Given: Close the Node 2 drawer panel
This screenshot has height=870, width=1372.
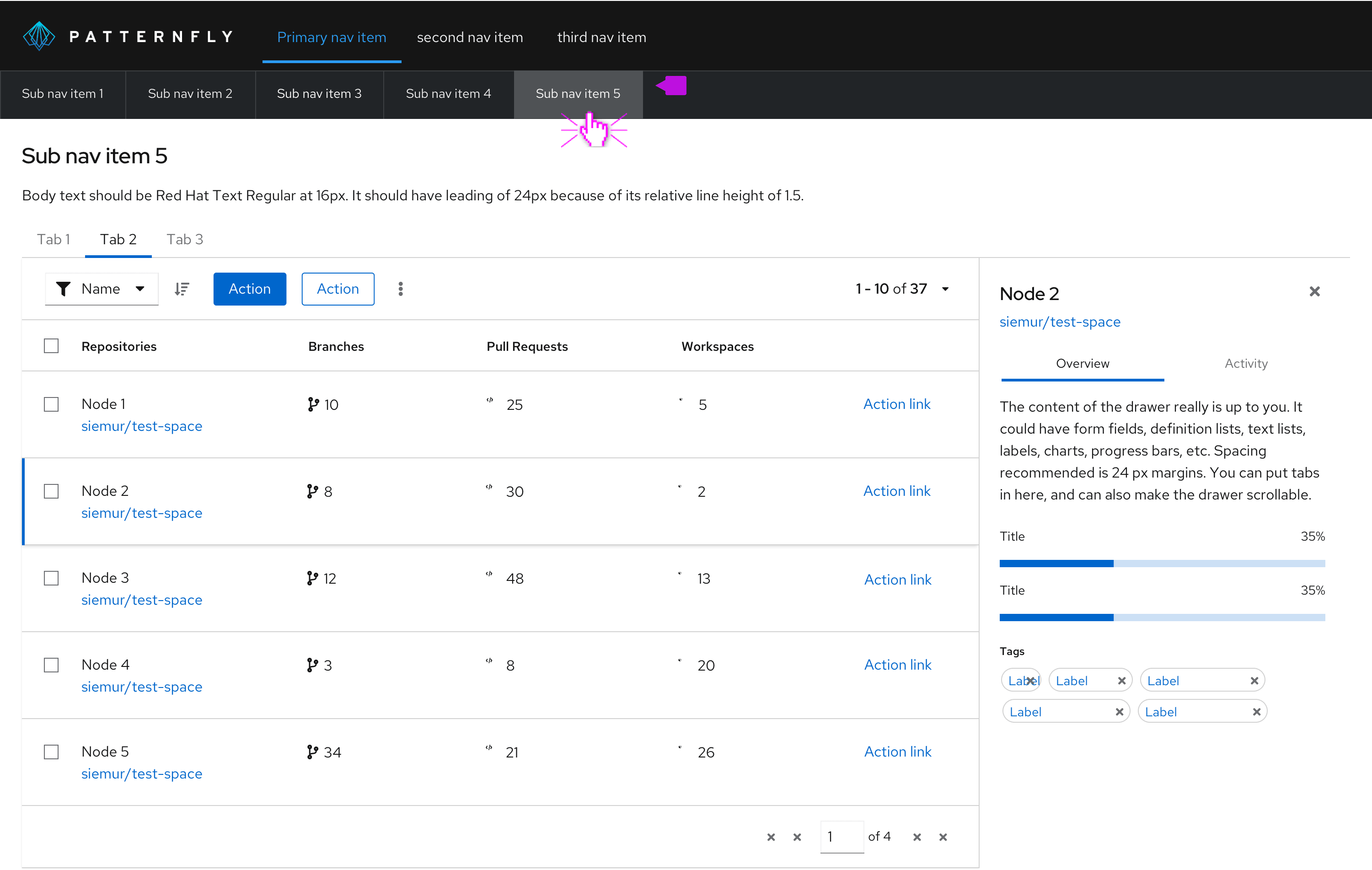Looking at the screenshot, I should [x=1314, y=292].
